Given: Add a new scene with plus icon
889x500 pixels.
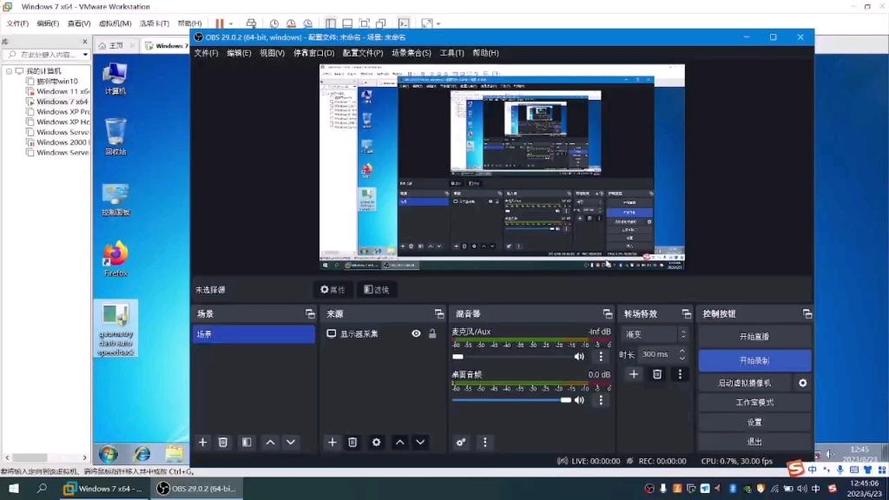Looking at the screenshot, I should click(202, 442).
